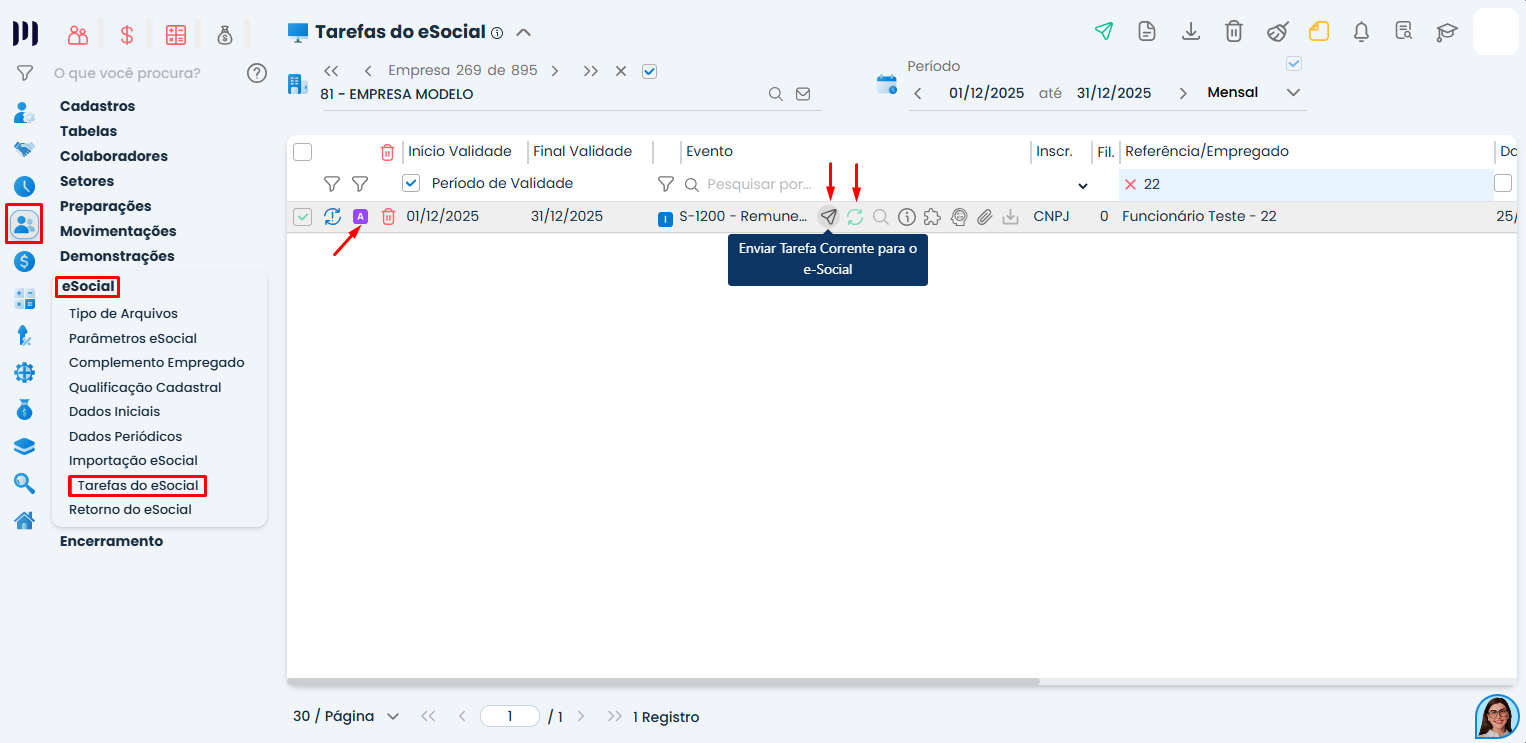This screenshot has width=1526, height=743.
Task: Open the paperclip attachment icon in task row
Action: (x=985, y=216)
